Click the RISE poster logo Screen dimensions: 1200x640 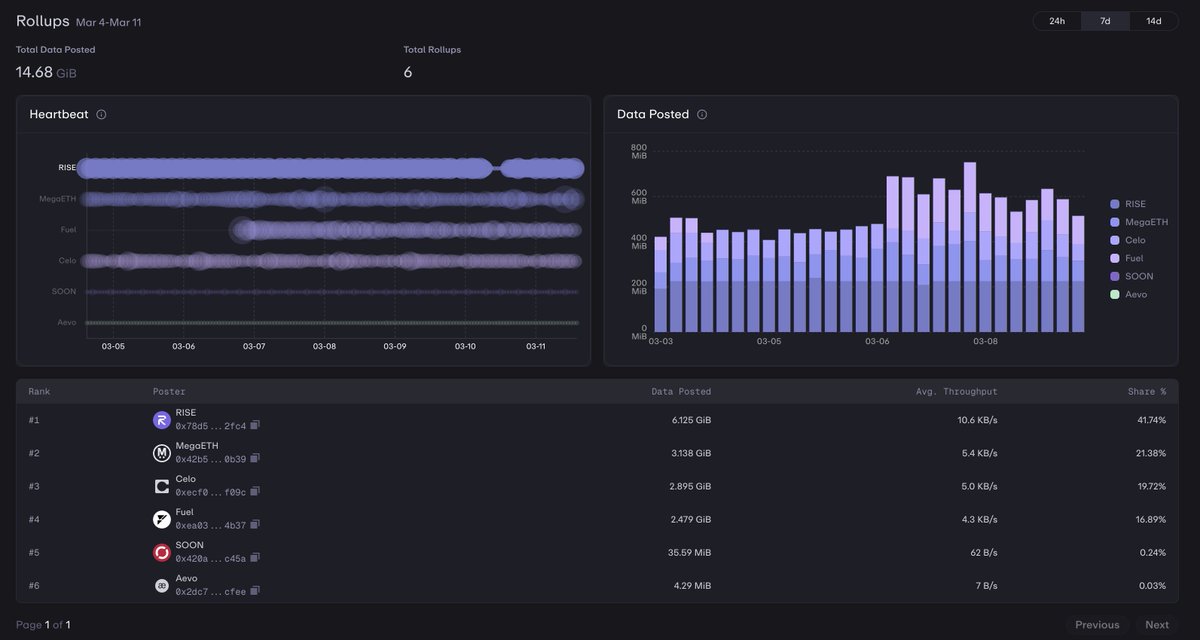(x=161, y=420)
